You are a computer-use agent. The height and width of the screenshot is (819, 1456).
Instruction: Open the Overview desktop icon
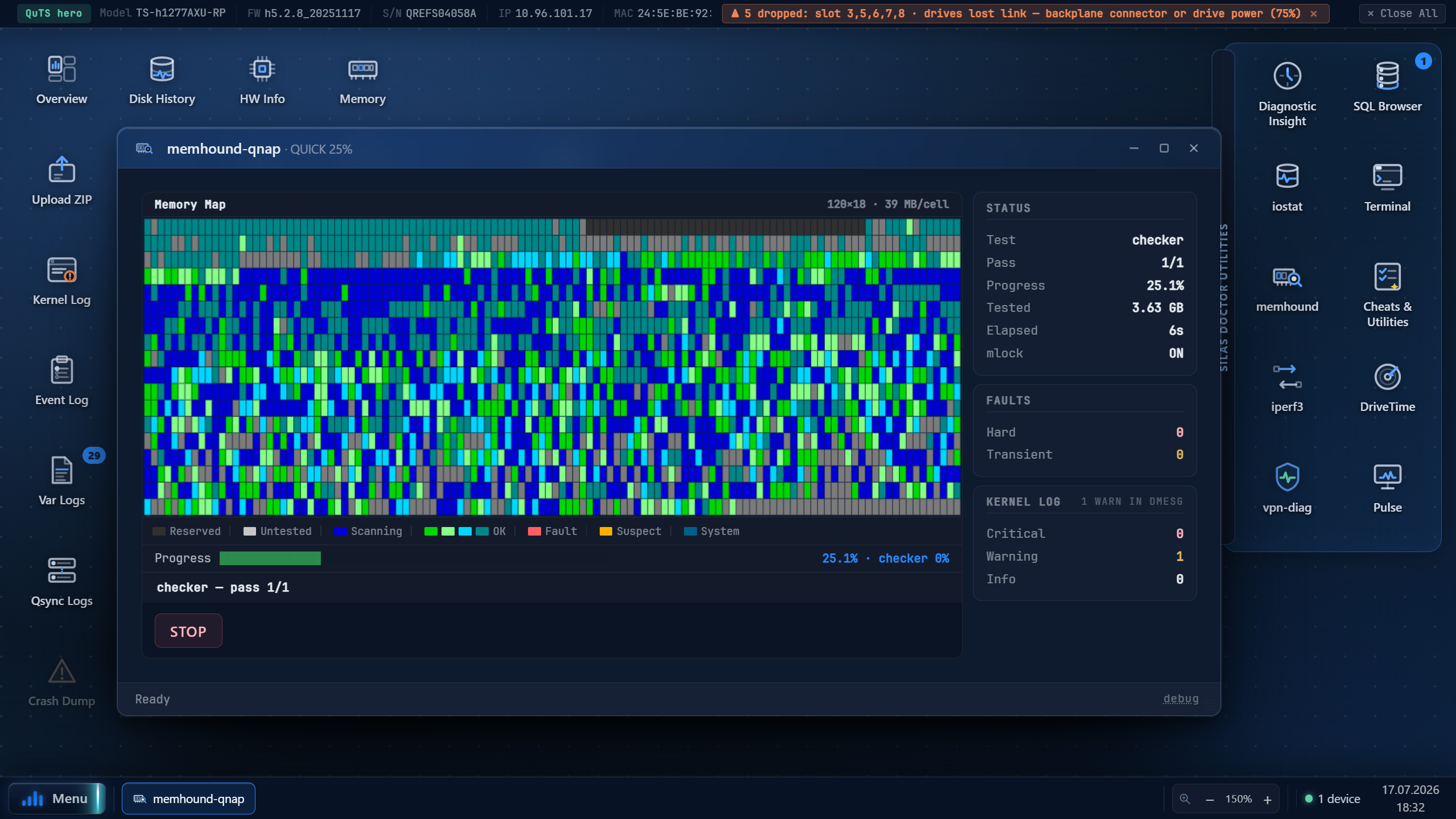tap(61, 80)
